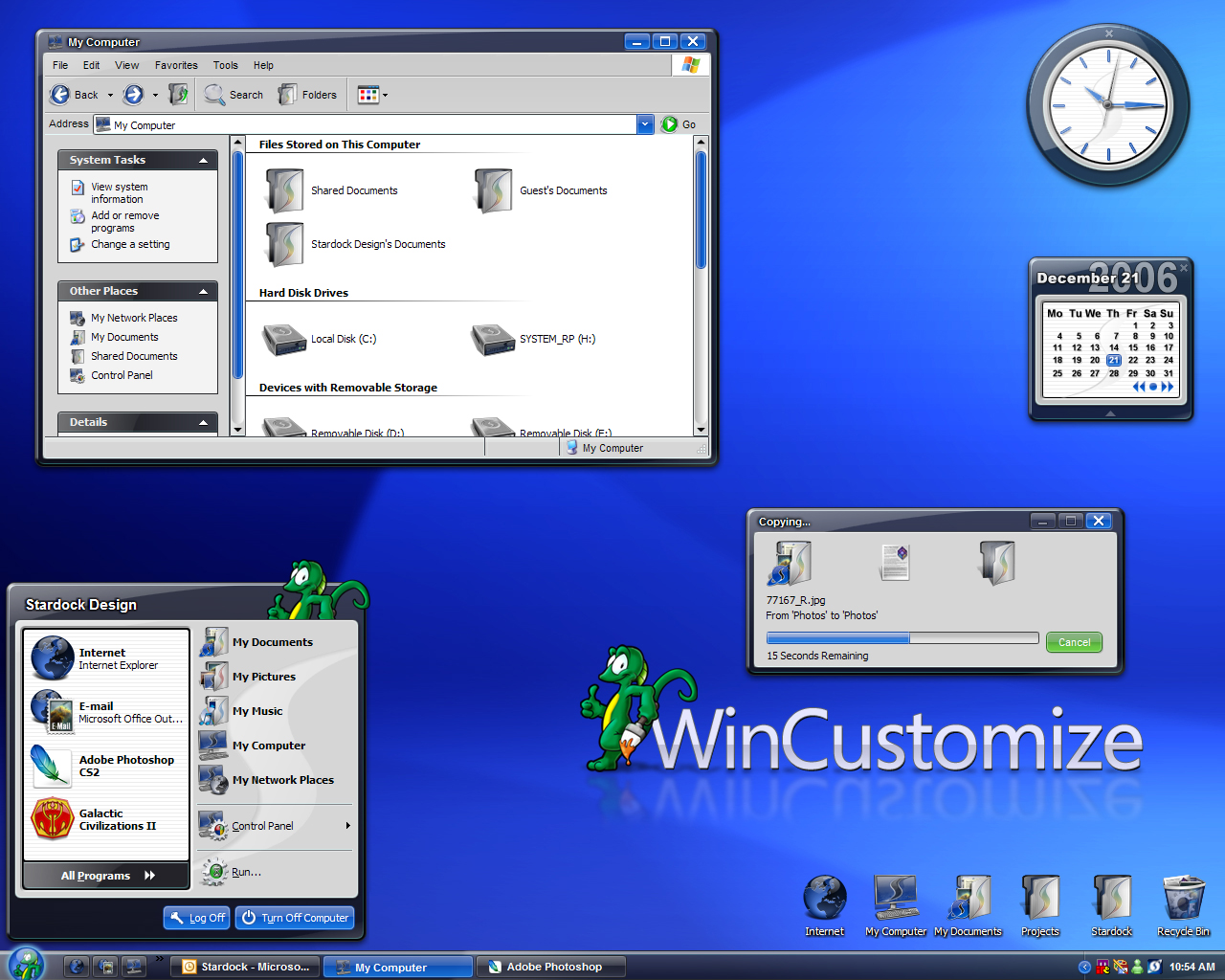Image resolution: width=1225 pixels, height=980 pixels.
Task: Click the copying progress bar
Action: [x=902, y=638]
